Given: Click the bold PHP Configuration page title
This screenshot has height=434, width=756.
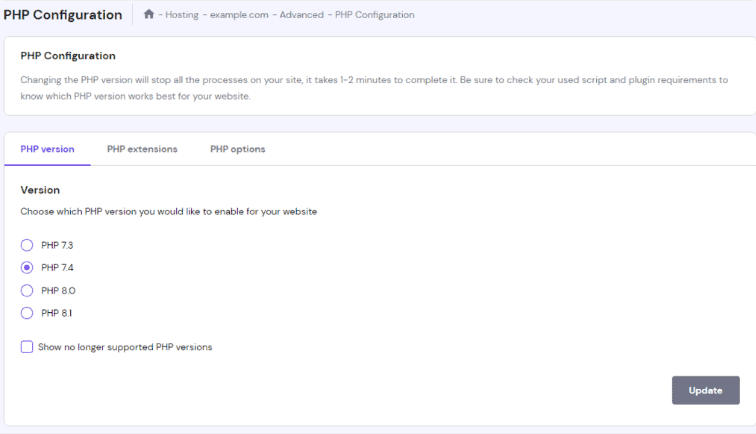Looking at the screenshot, I should (62, 15).
